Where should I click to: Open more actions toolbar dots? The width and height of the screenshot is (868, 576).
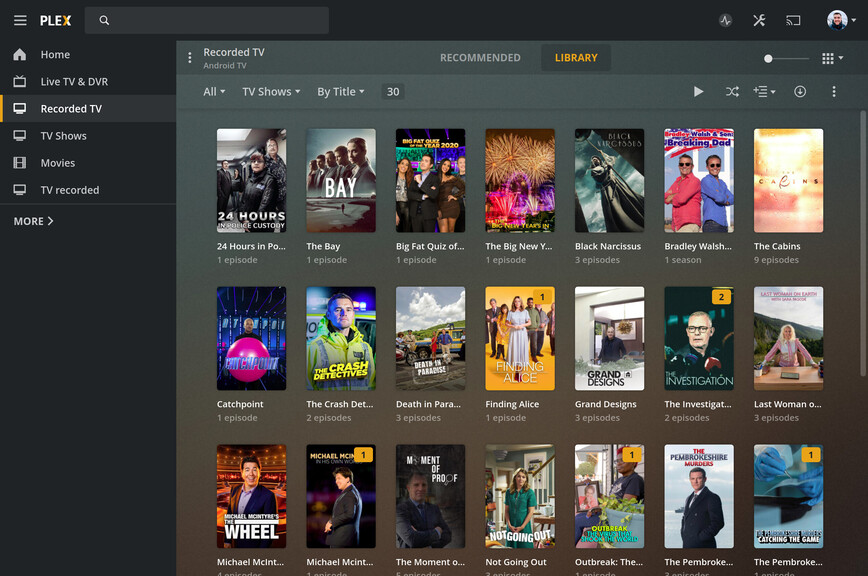(x=834, y=92)
